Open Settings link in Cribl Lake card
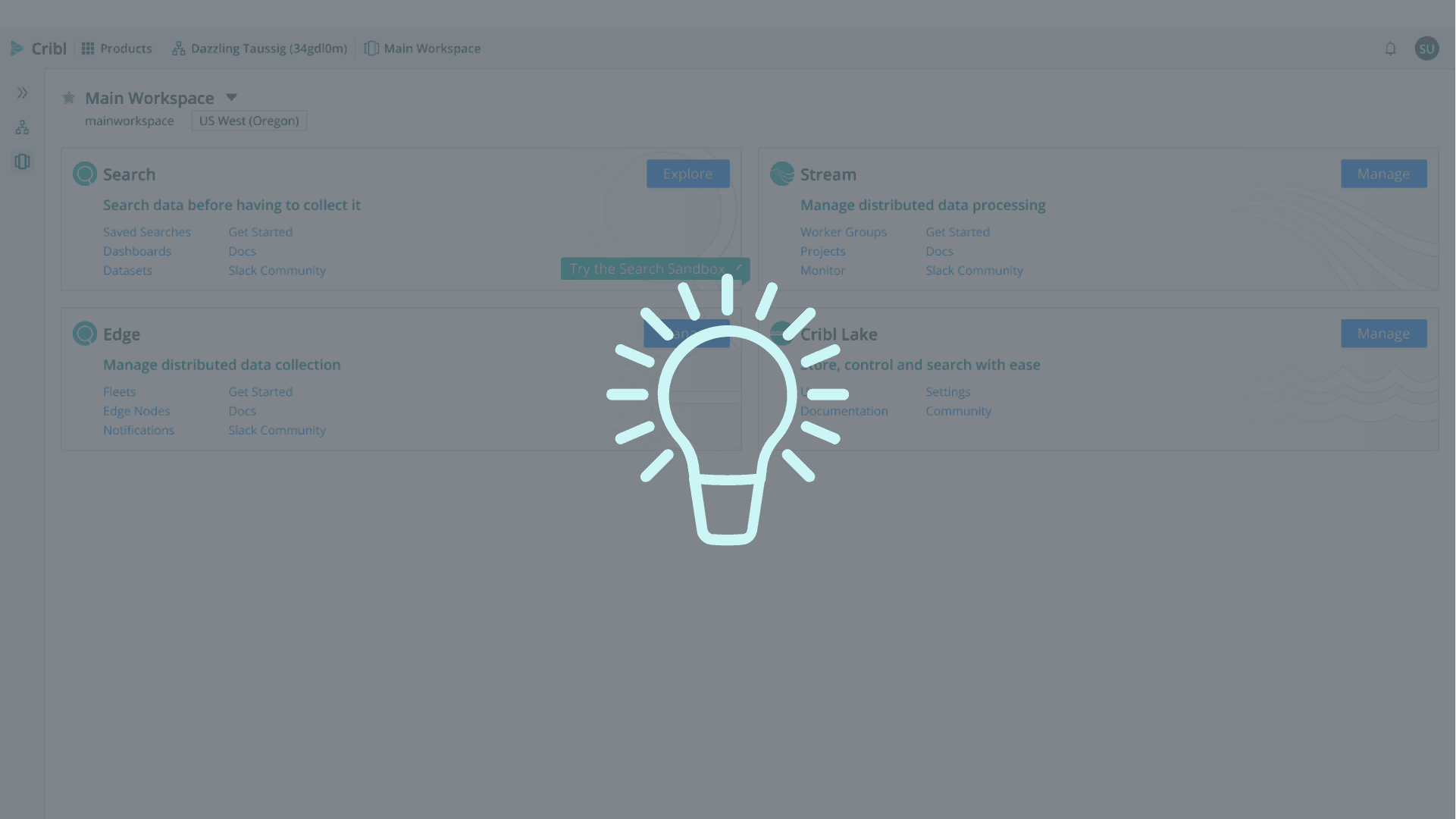Screen dimensions: 1456x819 click(947, 392)
